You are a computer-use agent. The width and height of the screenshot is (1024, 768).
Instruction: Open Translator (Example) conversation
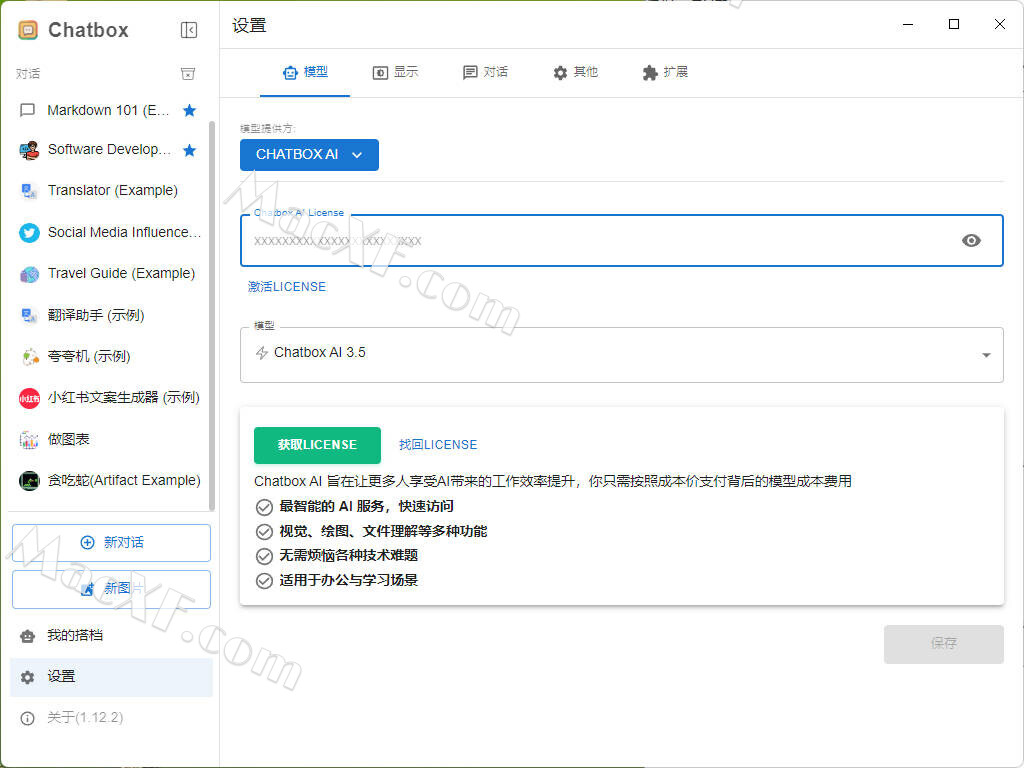coord(108,191)
